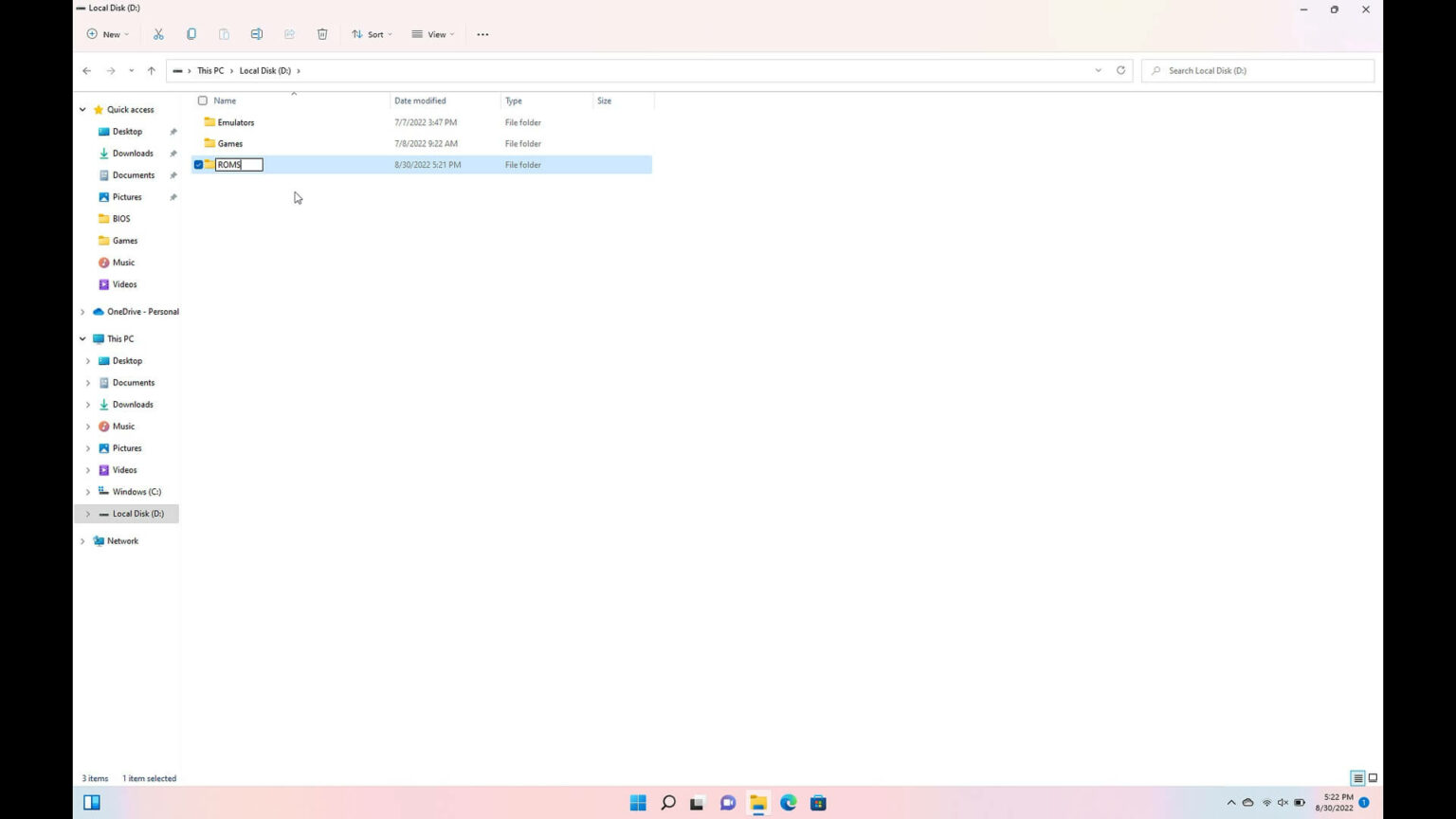Open File Explorer icon on the taskbar
This screenshot has width=1456, height=819.
(x=757, y=802)
